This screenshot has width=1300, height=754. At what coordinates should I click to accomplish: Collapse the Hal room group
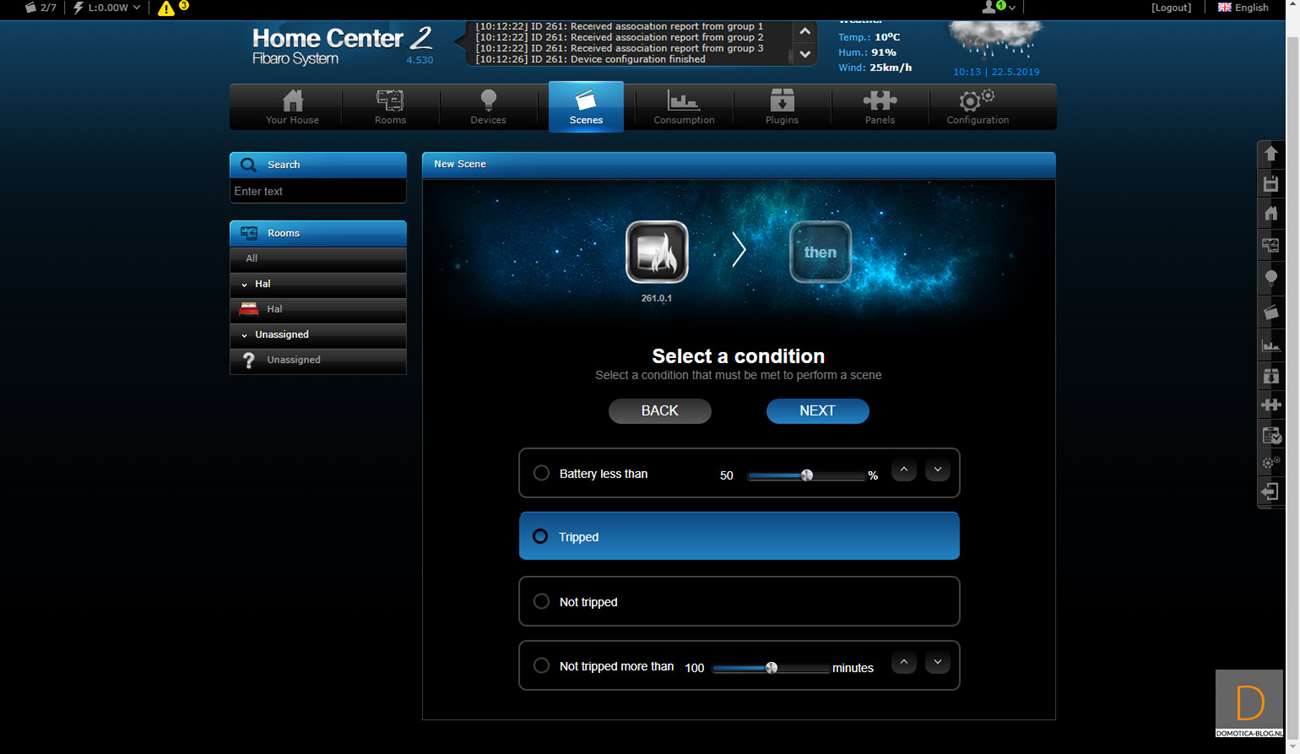pos(245,284)
